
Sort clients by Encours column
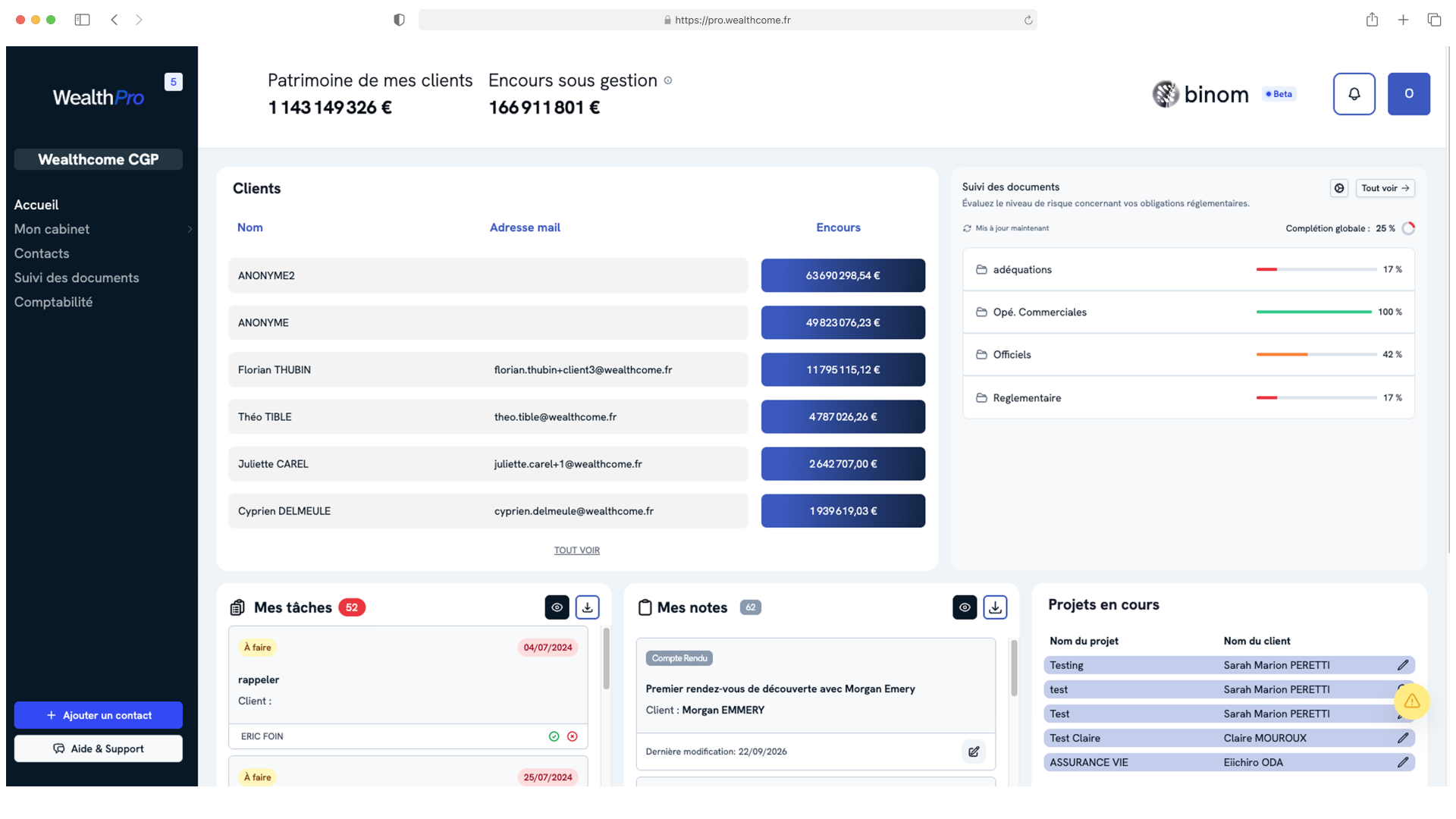pyautogui.click(x=838, y=227)
